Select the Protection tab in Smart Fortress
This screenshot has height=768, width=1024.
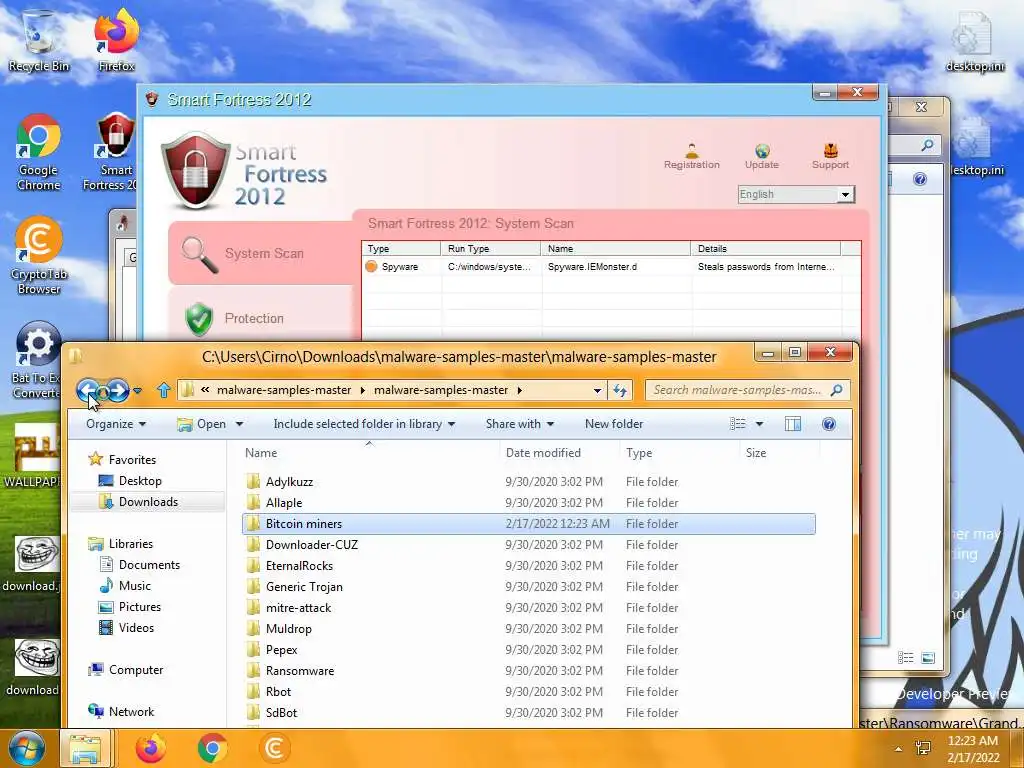click(x=260, y=319)
